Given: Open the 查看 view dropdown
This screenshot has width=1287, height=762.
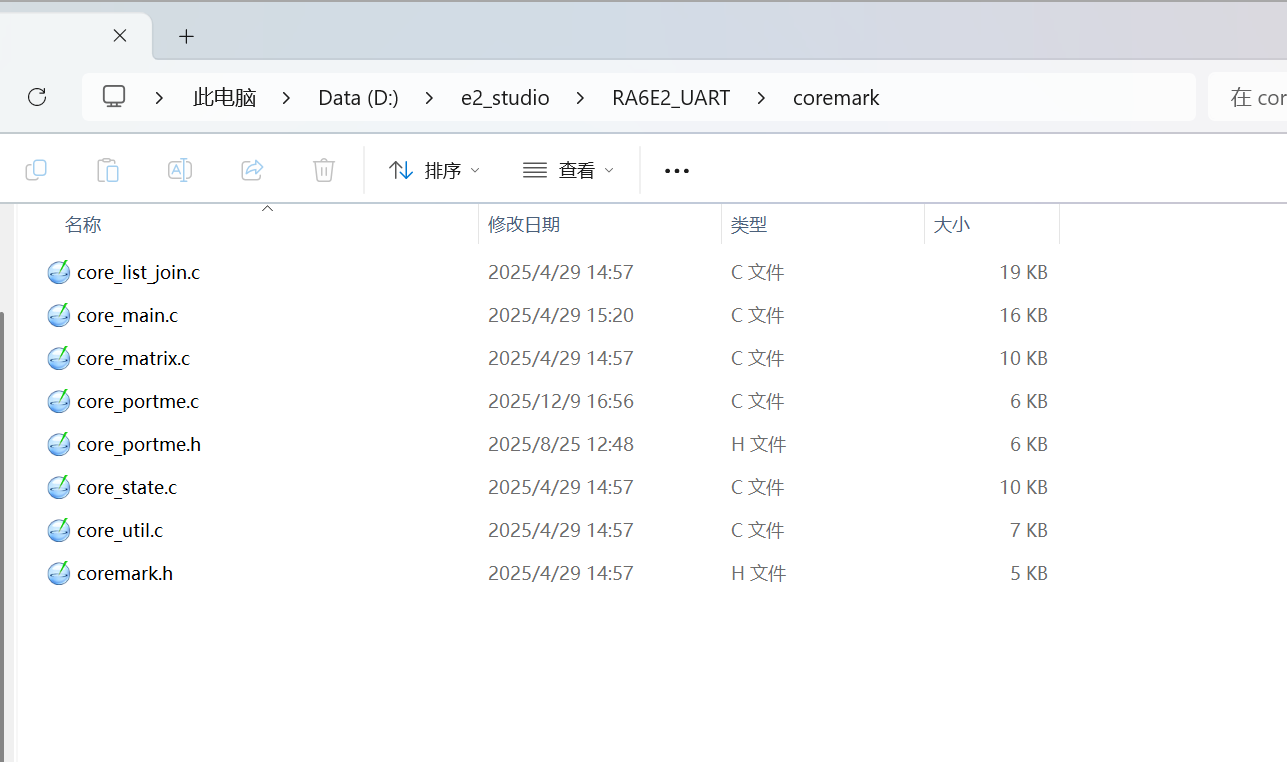Looking at the screenshot, I should point(568,171).
